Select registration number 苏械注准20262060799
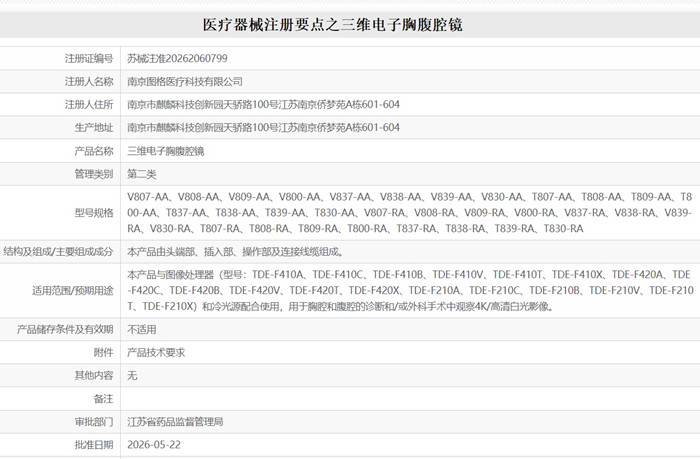The height and width of the screenshot is (459, 700). [177, 58]
